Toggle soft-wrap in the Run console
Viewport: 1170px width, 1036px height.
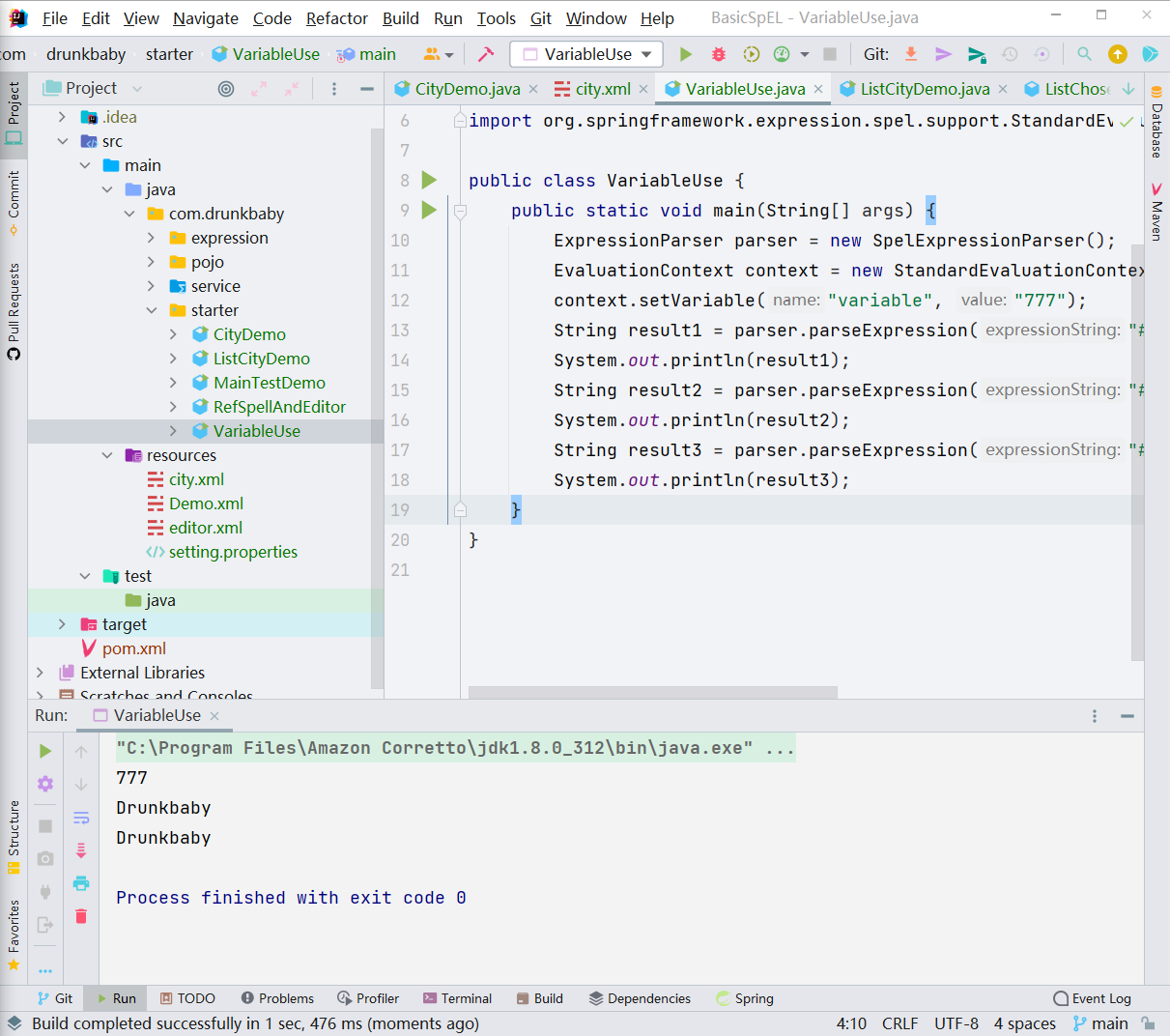81,818
